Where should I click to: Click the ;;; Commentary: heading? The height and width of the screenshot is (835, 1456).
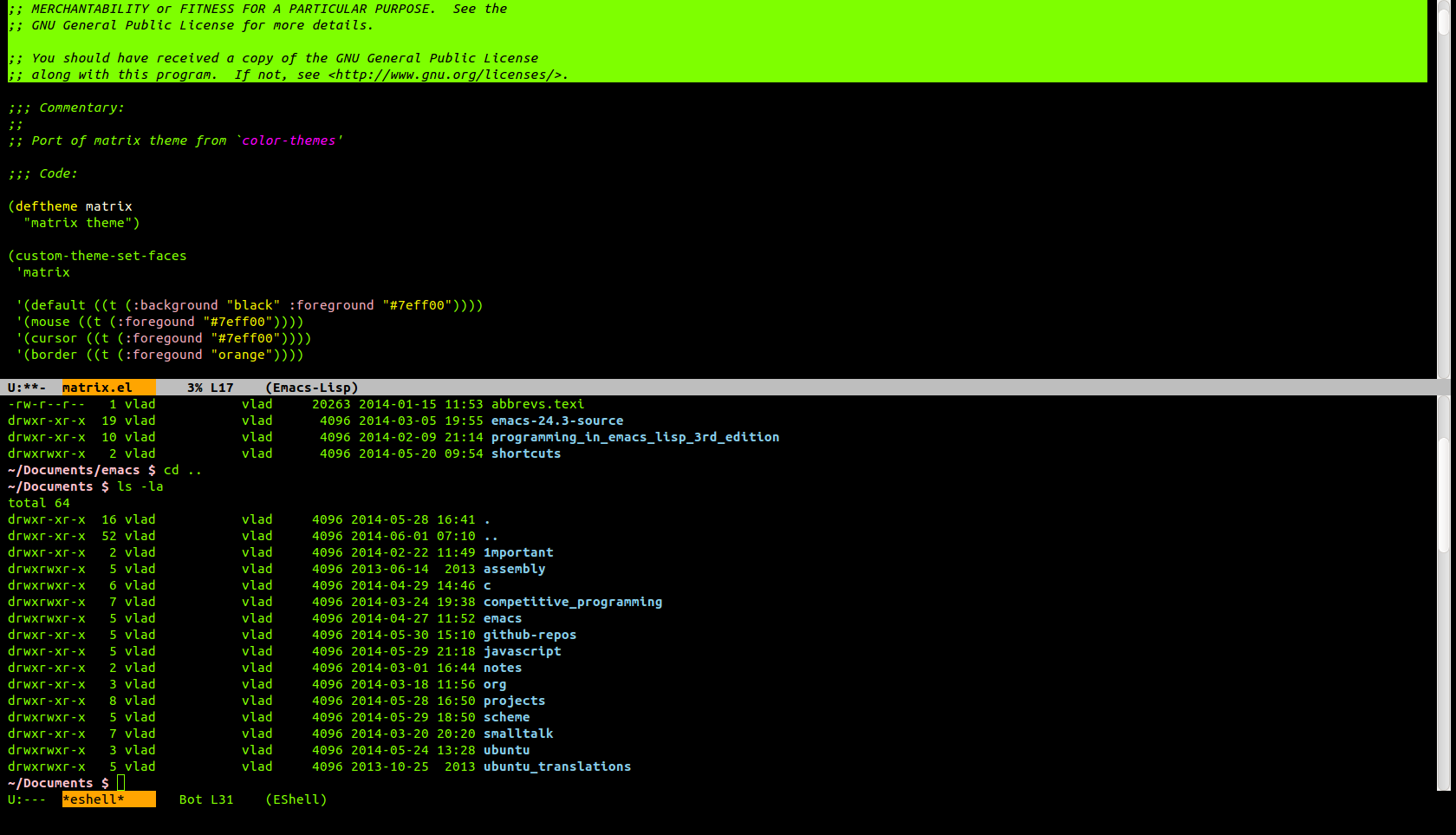pyautogui.click(x=66, y=108)
